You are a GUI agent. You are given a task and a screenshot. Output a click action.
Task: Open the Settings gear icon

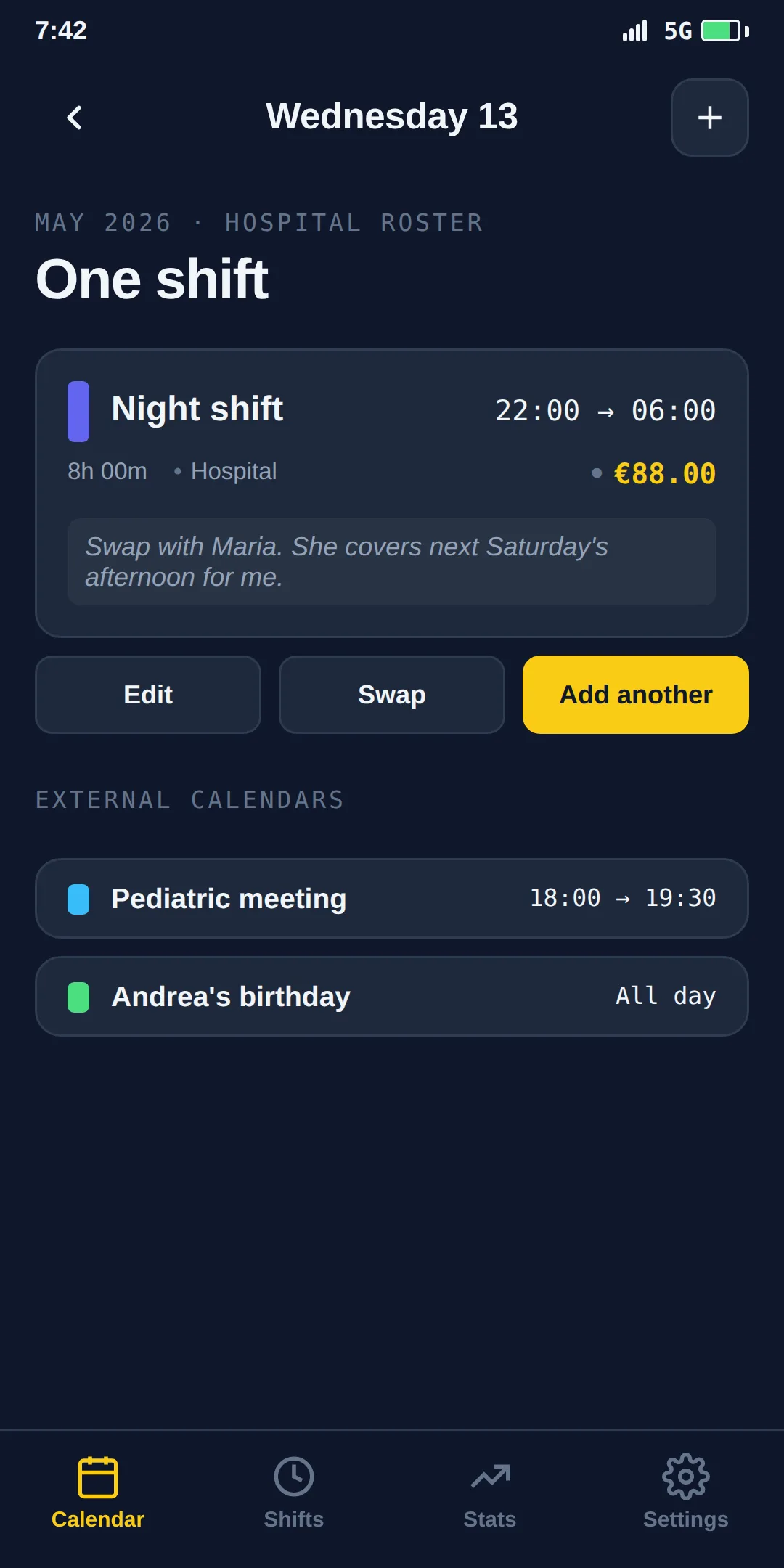point(686,1477)
